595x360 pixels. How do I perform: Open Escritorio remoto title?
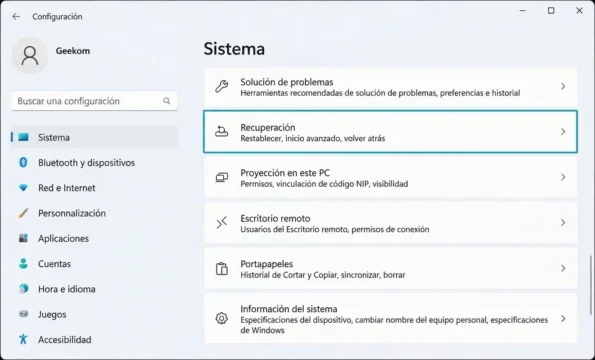275,219
